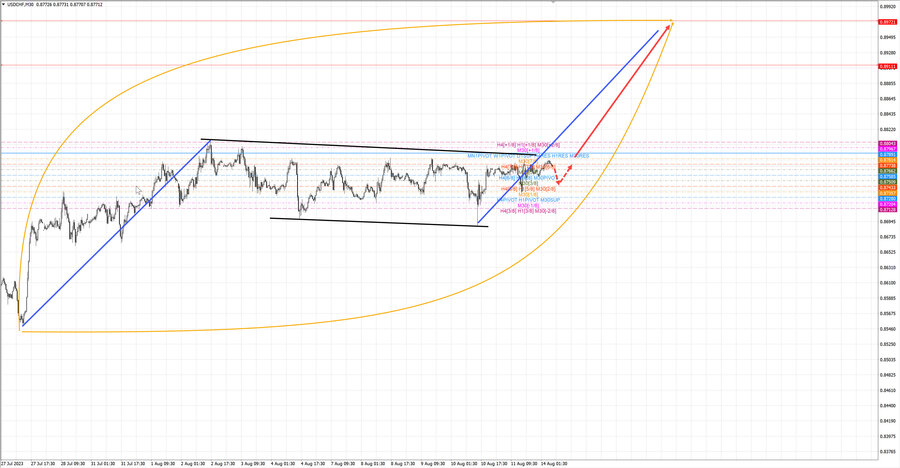Click the 28 Jul 09:30 time label
This screenshot has width=900, height=468.
pos(73,463)
